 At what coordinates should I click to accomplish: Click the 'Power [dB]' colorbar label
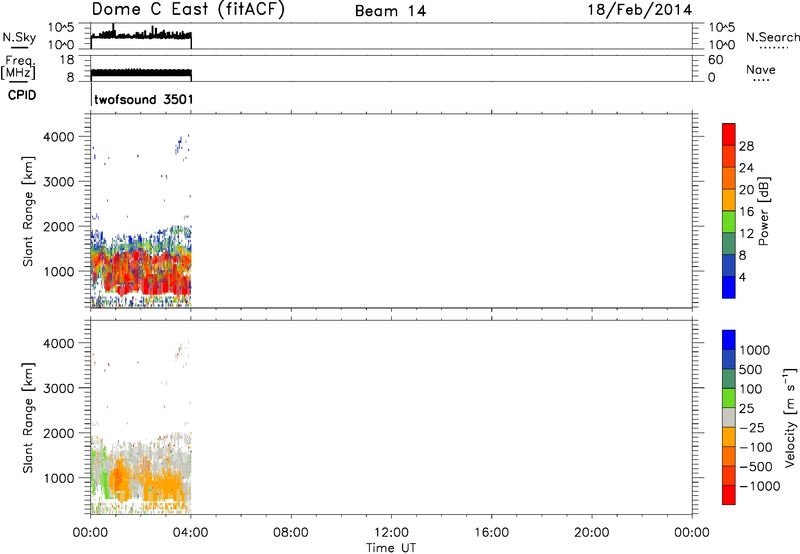[764, 211]
